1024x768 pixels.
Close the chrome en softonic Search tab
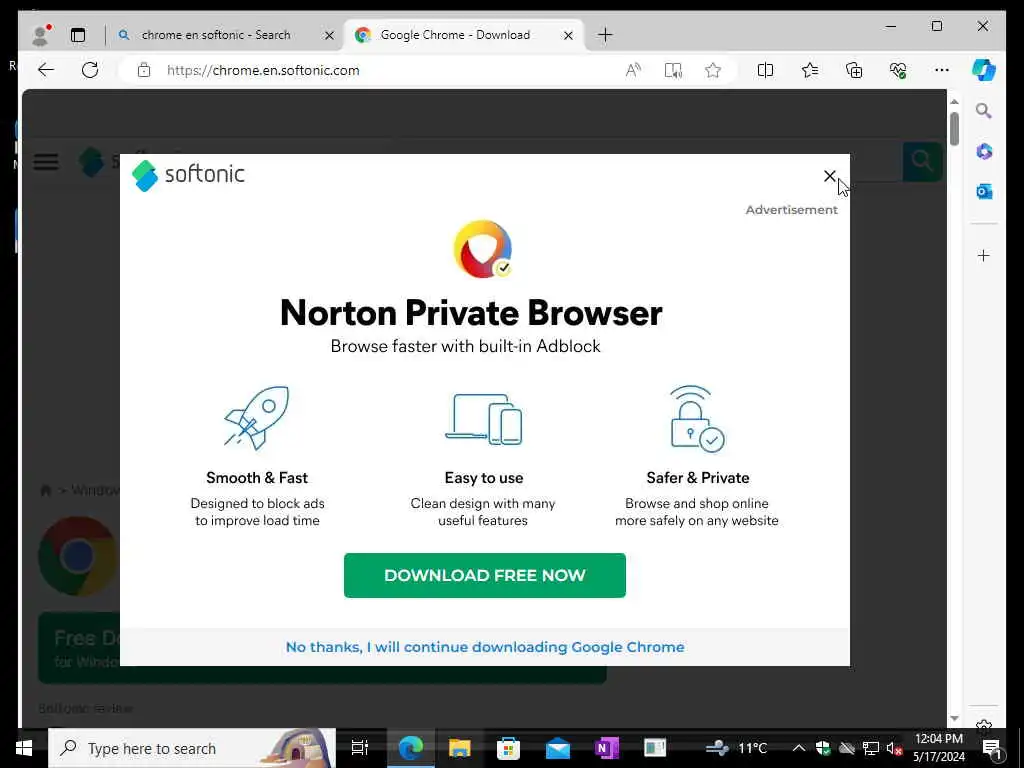click(330, 35)
